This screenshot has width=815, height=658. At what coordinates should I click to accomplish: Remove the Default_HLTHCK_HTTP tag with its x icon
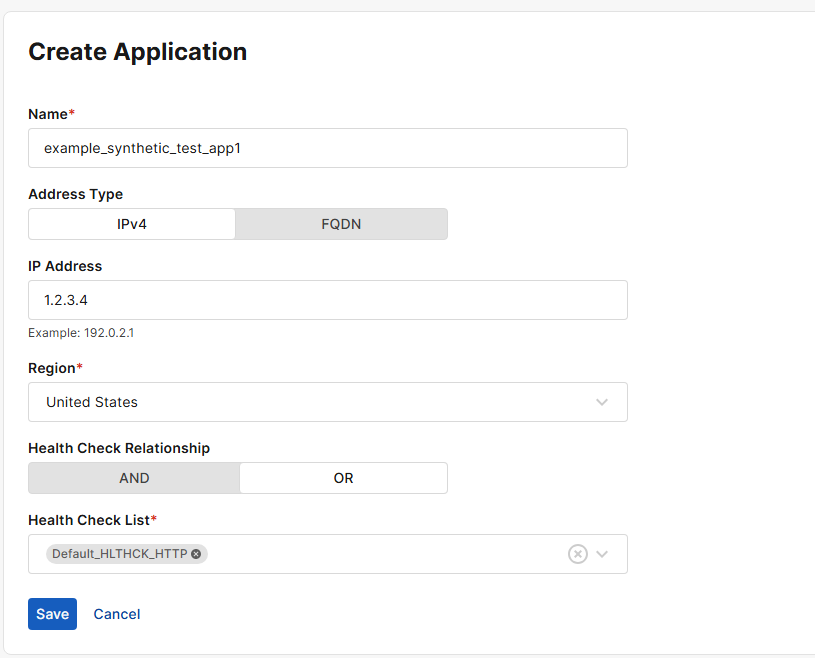click(x=196, y=554)
